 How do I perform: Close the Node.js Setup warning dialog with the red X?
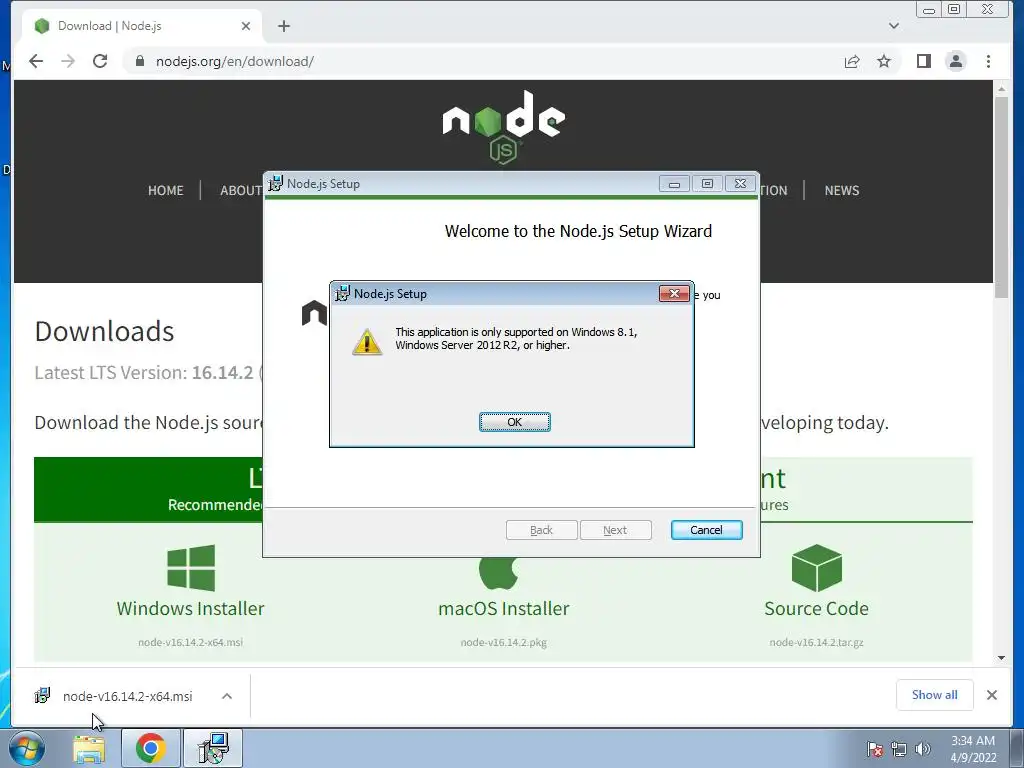[674, 293]
